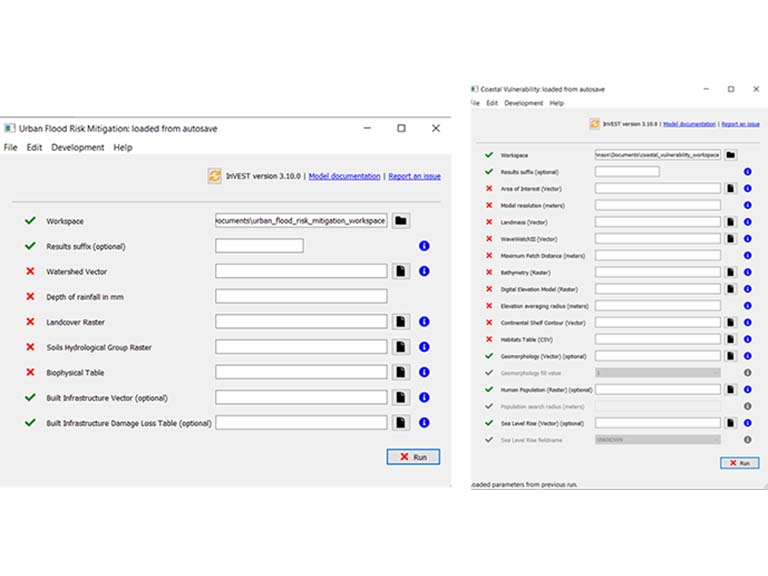
Task: Show info for Soils Hydrological Group Raster
Action: (424, 347)
